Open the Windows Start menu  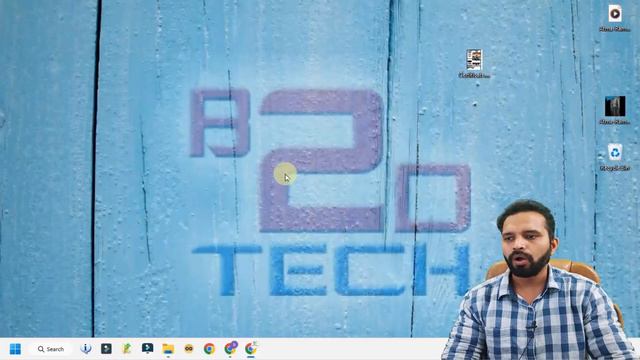[15, 349]
